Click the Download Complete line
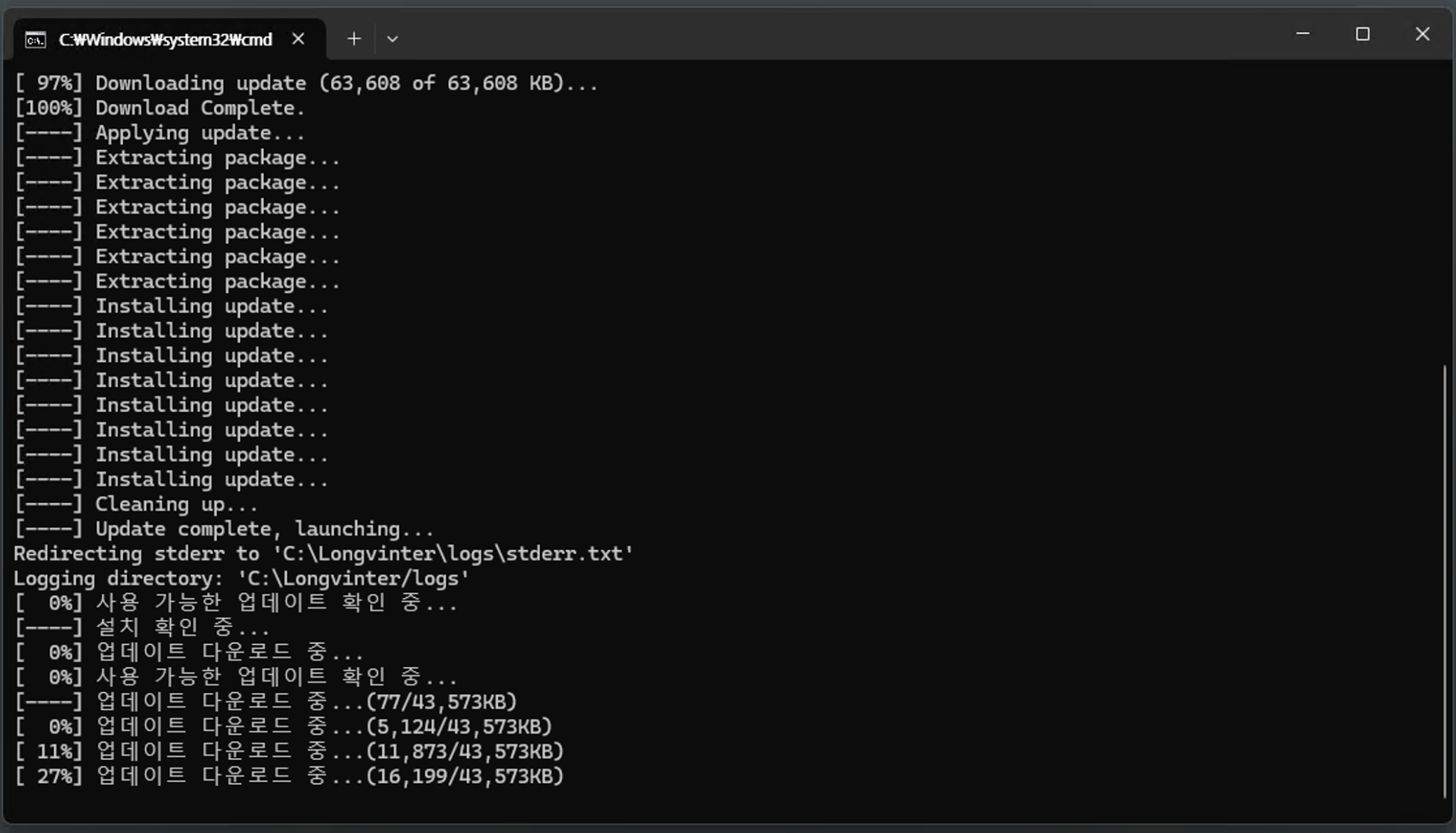 pos(160,108)
